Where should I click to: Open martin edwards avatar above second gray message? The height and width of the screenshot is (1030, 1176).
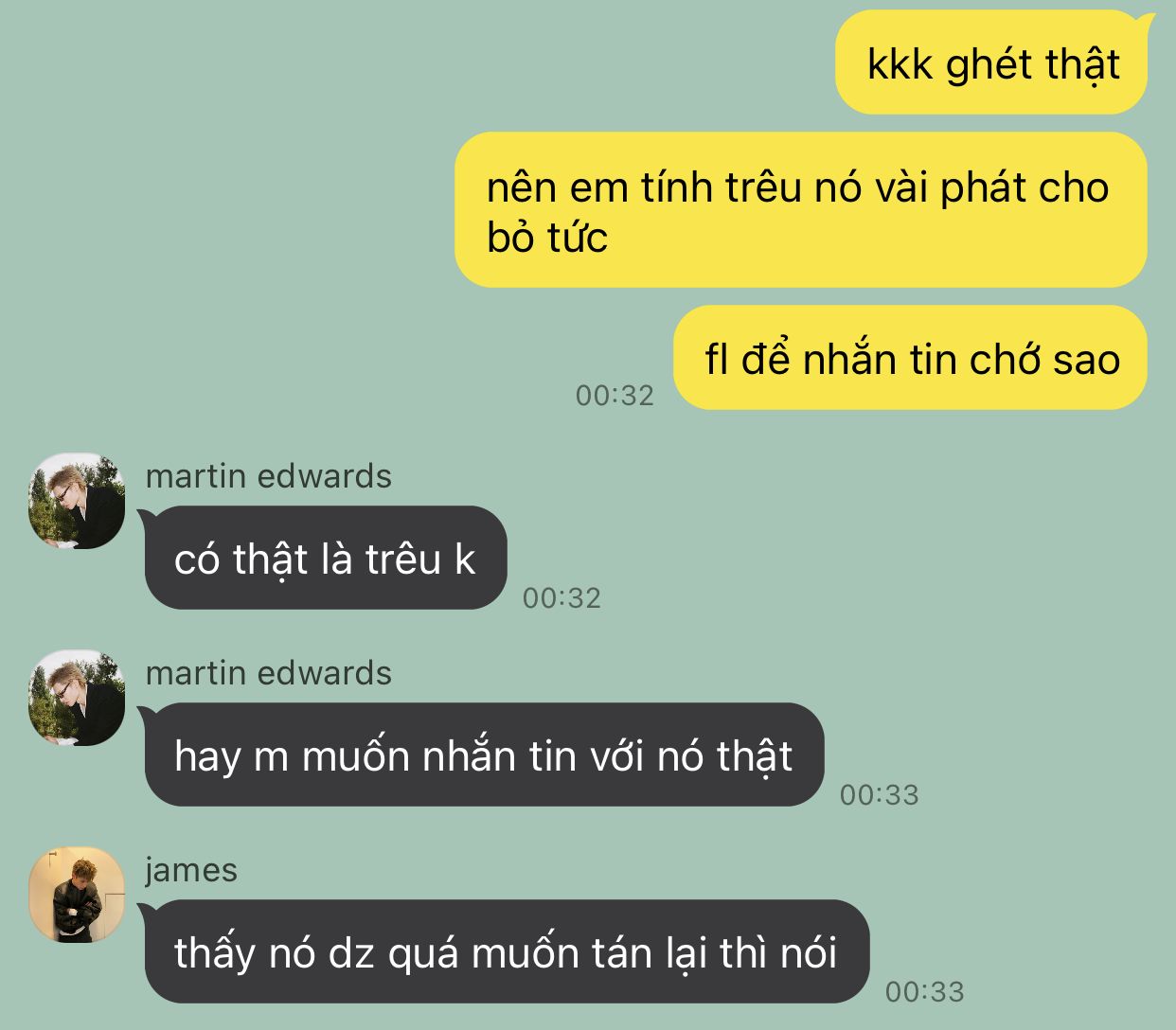(x=77, y=698)
